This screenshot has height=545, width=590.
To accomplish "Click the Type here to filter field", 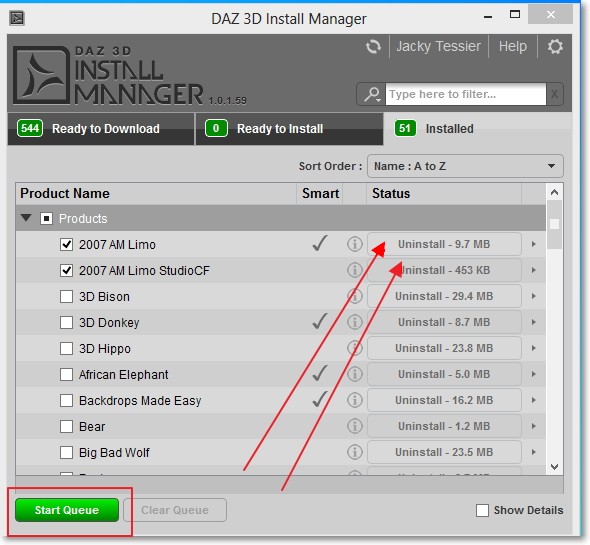I will (x=466, y=94).
